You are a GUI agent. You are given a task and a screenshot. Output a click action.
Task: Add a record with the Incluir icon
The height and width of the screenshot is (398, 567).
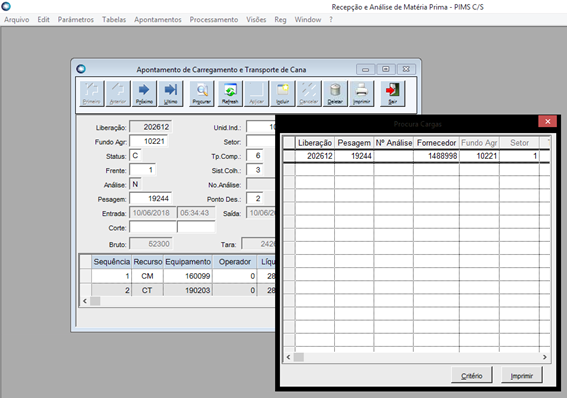pos(283,94)
